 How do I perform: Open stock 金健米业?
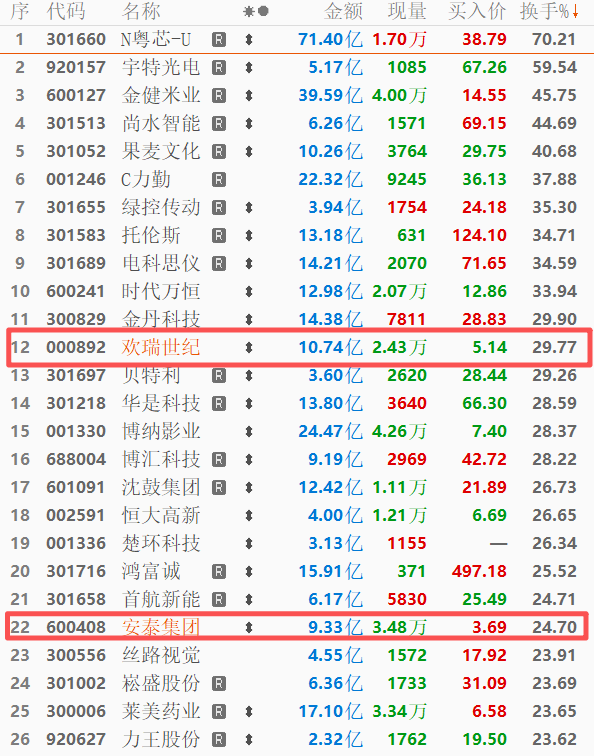[x=161, y=95]
